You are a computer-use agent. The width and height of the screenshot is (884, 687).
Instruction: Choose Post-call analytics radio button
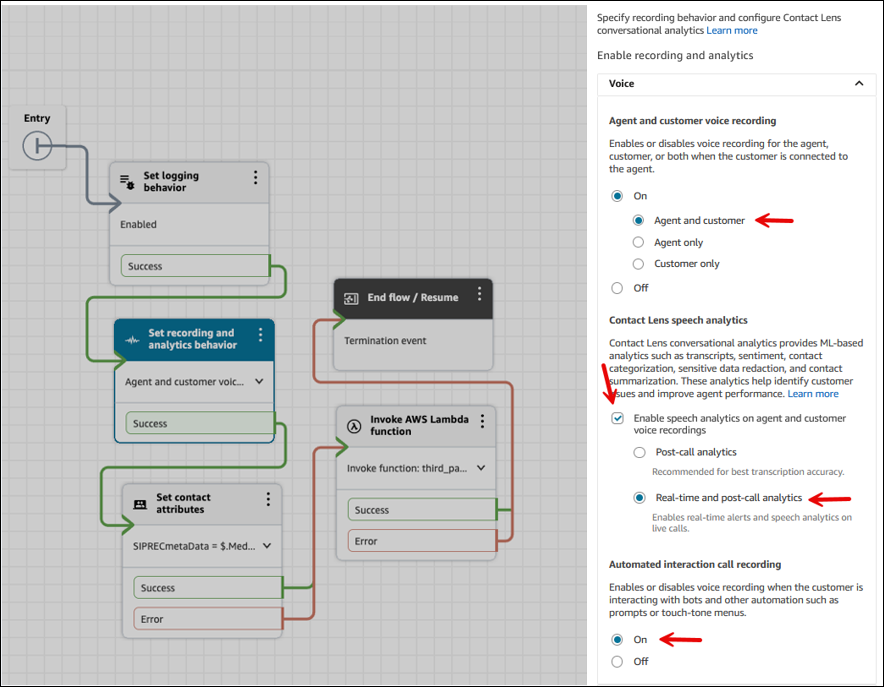pos(639,452)
